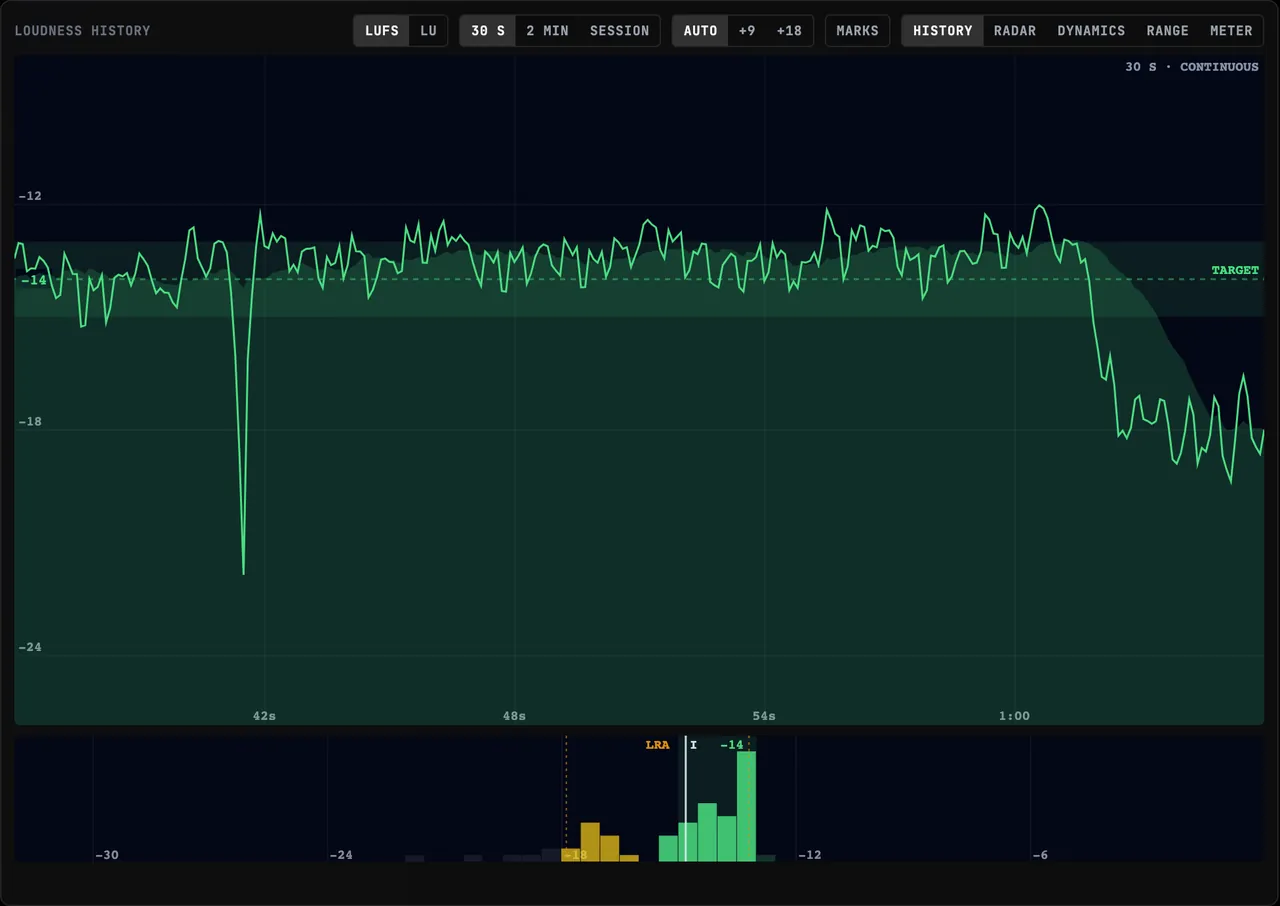
Task: Click the tallest green histogram bar
Action: click(746, 806)
